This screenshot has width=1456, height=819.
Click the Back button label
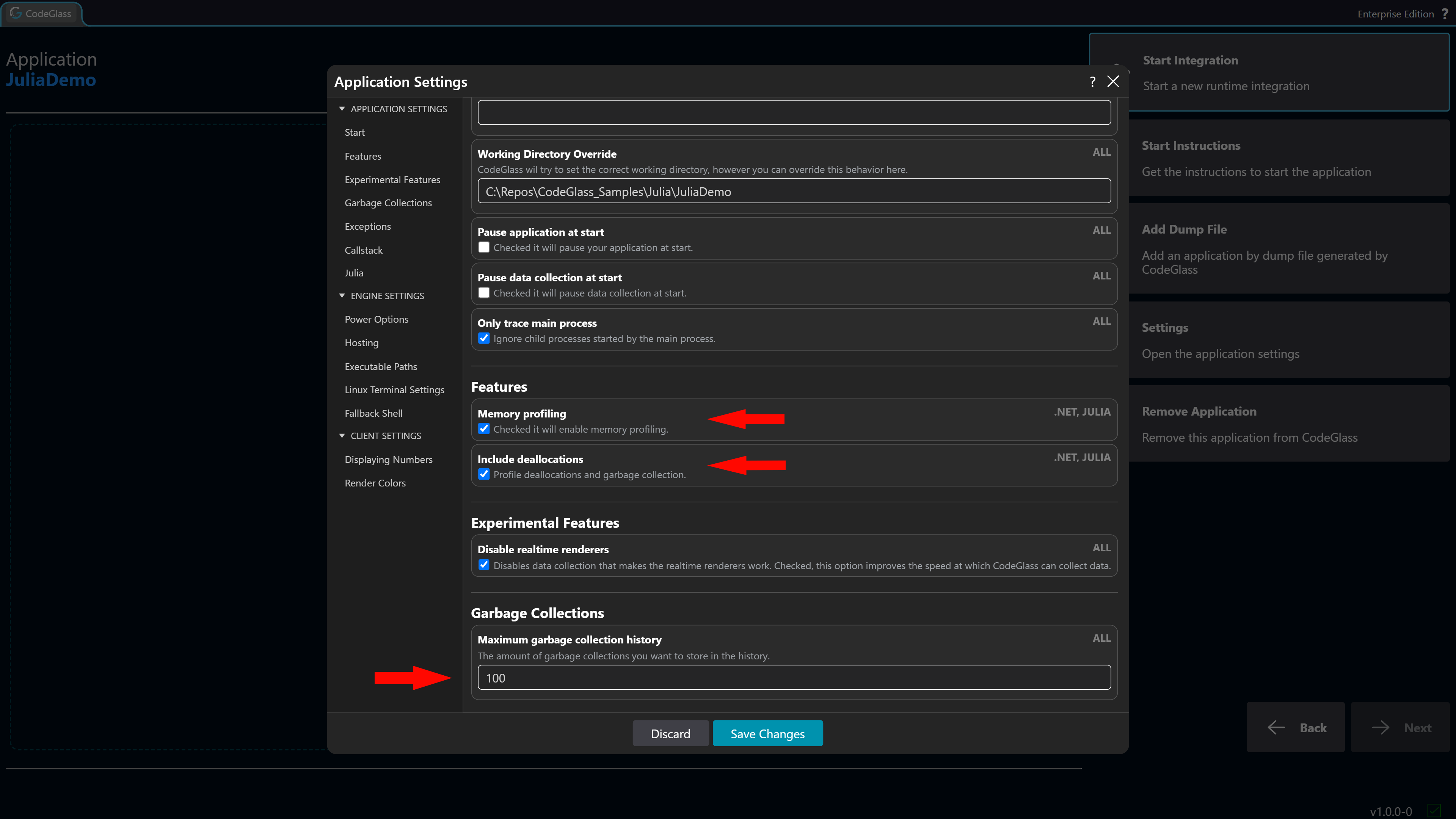click(x=1313, y=728)
